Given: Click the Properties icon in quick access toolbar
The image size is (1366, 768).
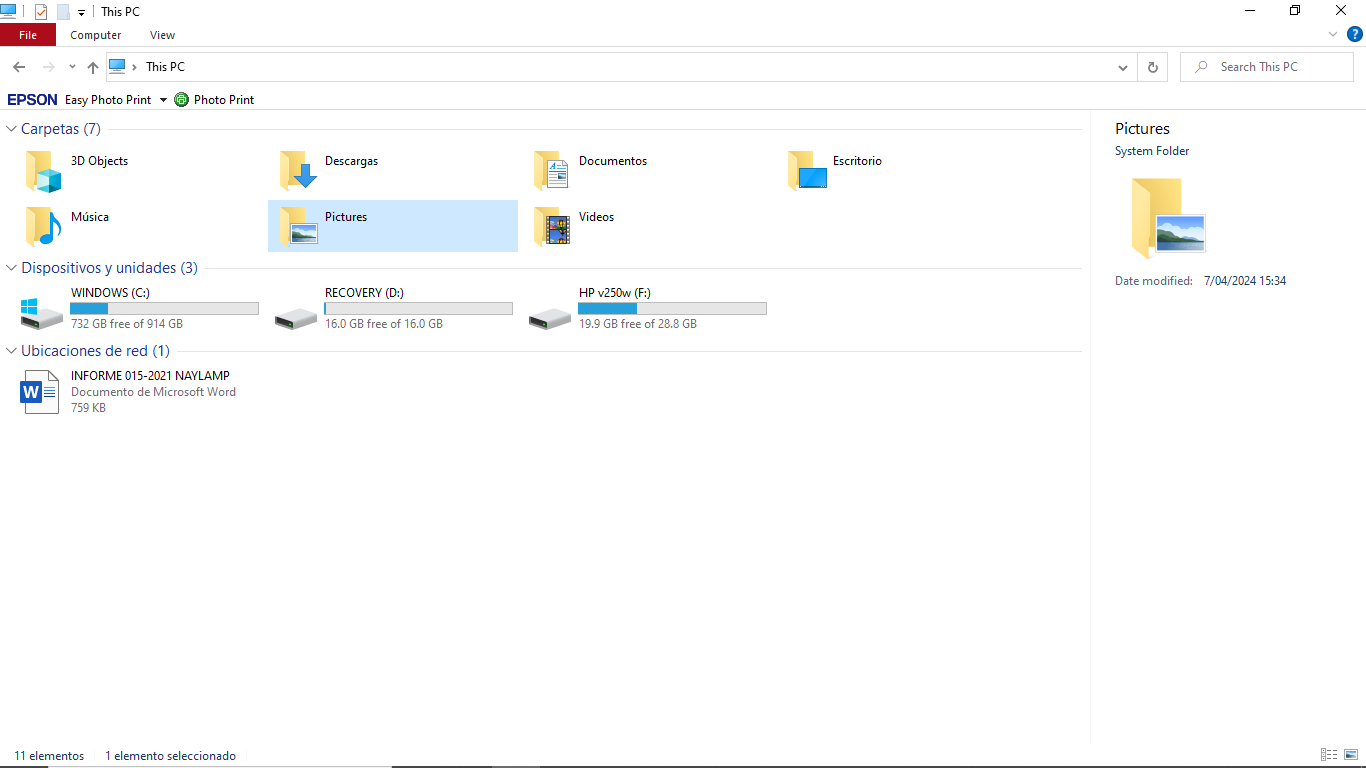Looking at the screenshot, I should pyautogui.click(x=41, y=12).
